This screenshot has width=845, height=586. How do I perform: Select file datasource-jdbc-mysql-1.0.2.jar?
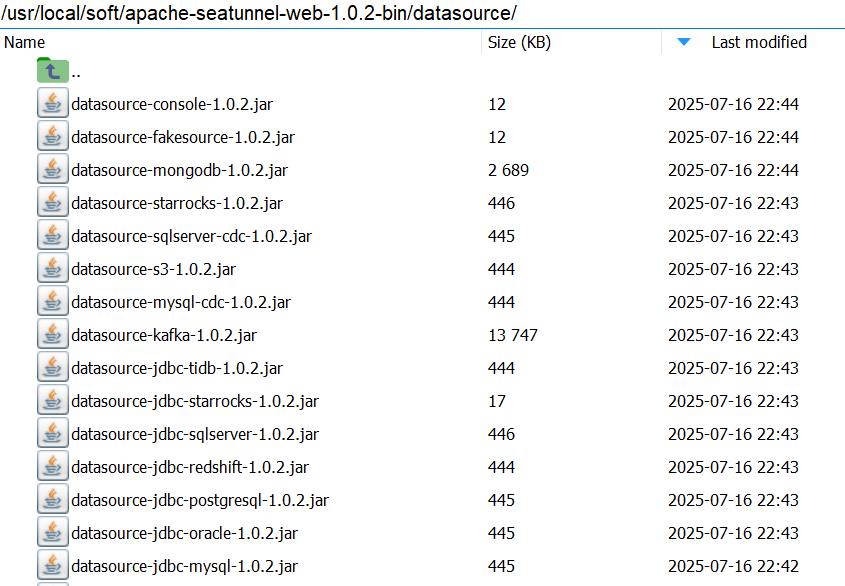pyautogui.click(x=184, y=566)
